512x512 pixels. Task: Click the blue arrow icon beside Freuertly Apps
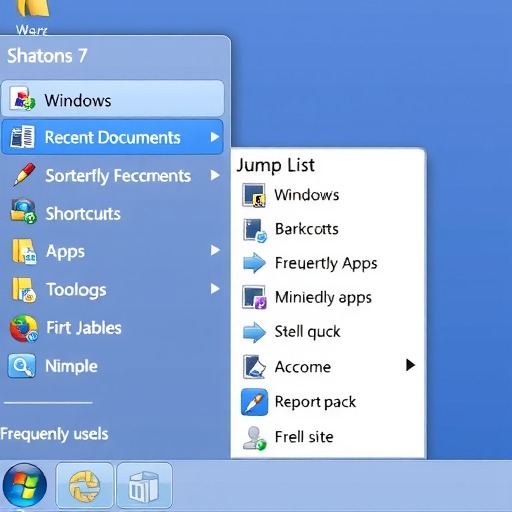coord(254,263)
